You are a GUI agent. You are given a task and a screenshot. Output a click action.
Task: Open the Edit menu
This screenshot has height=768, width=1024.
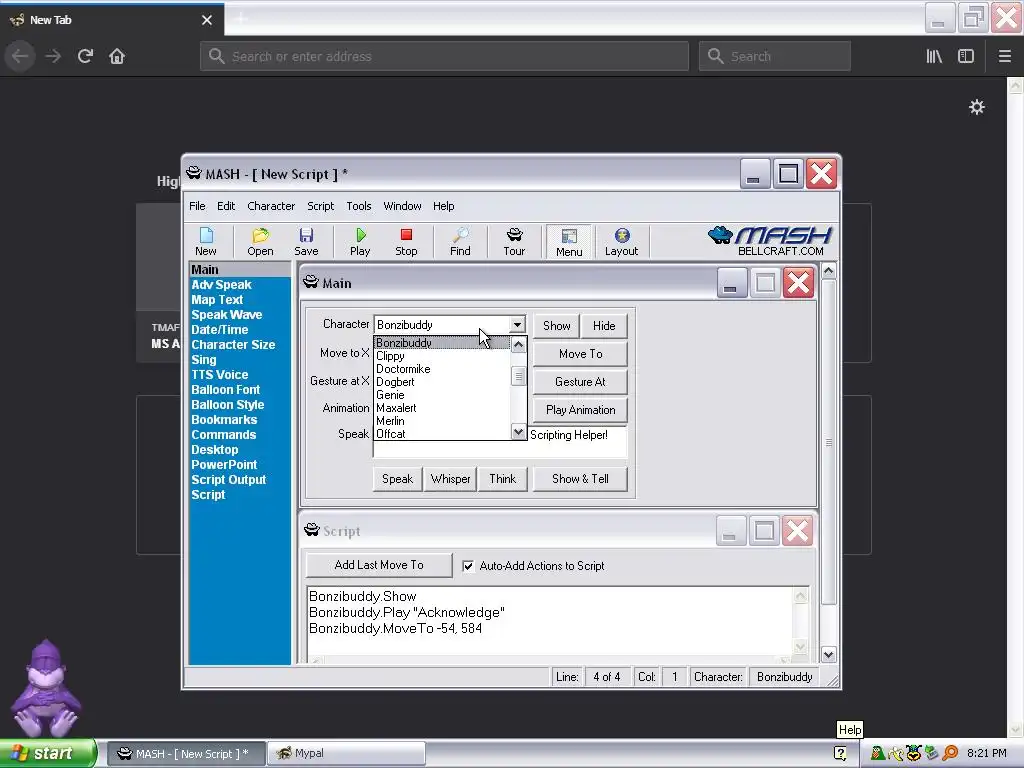(226, 206)
